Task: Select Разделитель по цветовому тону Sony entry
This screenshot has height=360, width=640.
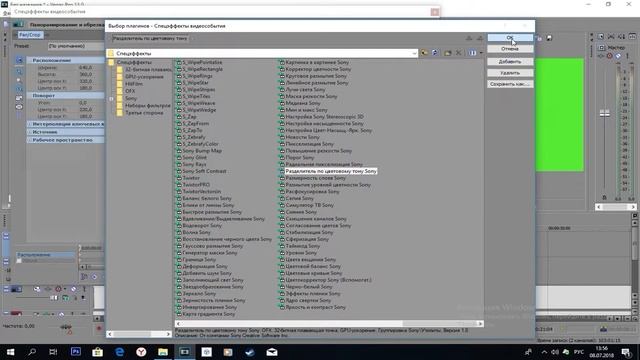Action: (x=331, y=171)
